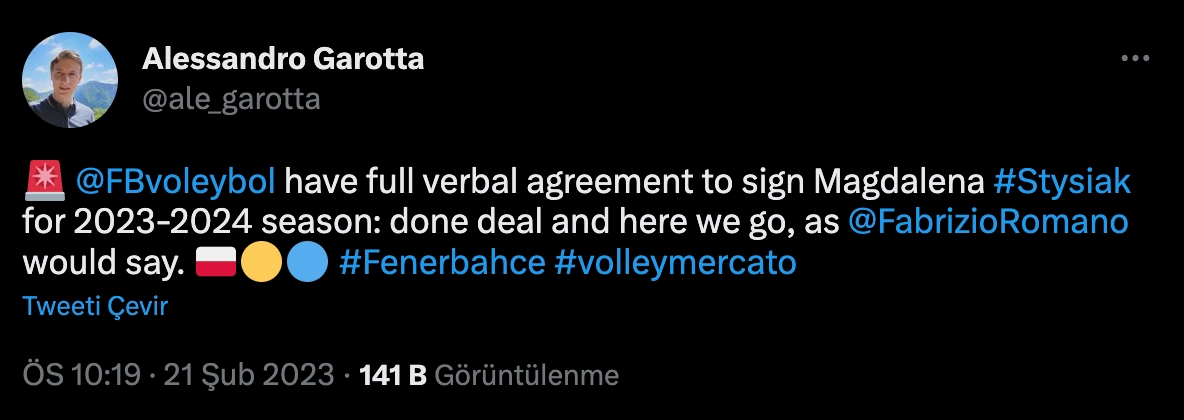Click Tweeti Çevir to translate tweet
Viewport: 1184px width, 420px height.
[x=95, y=306]
